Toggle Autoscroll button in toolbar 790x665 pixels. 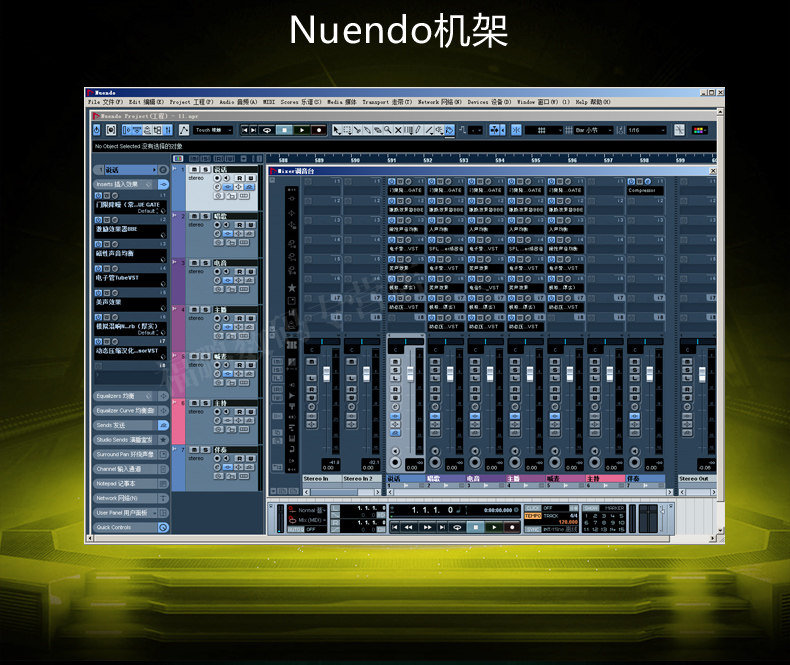coord(494,130)
